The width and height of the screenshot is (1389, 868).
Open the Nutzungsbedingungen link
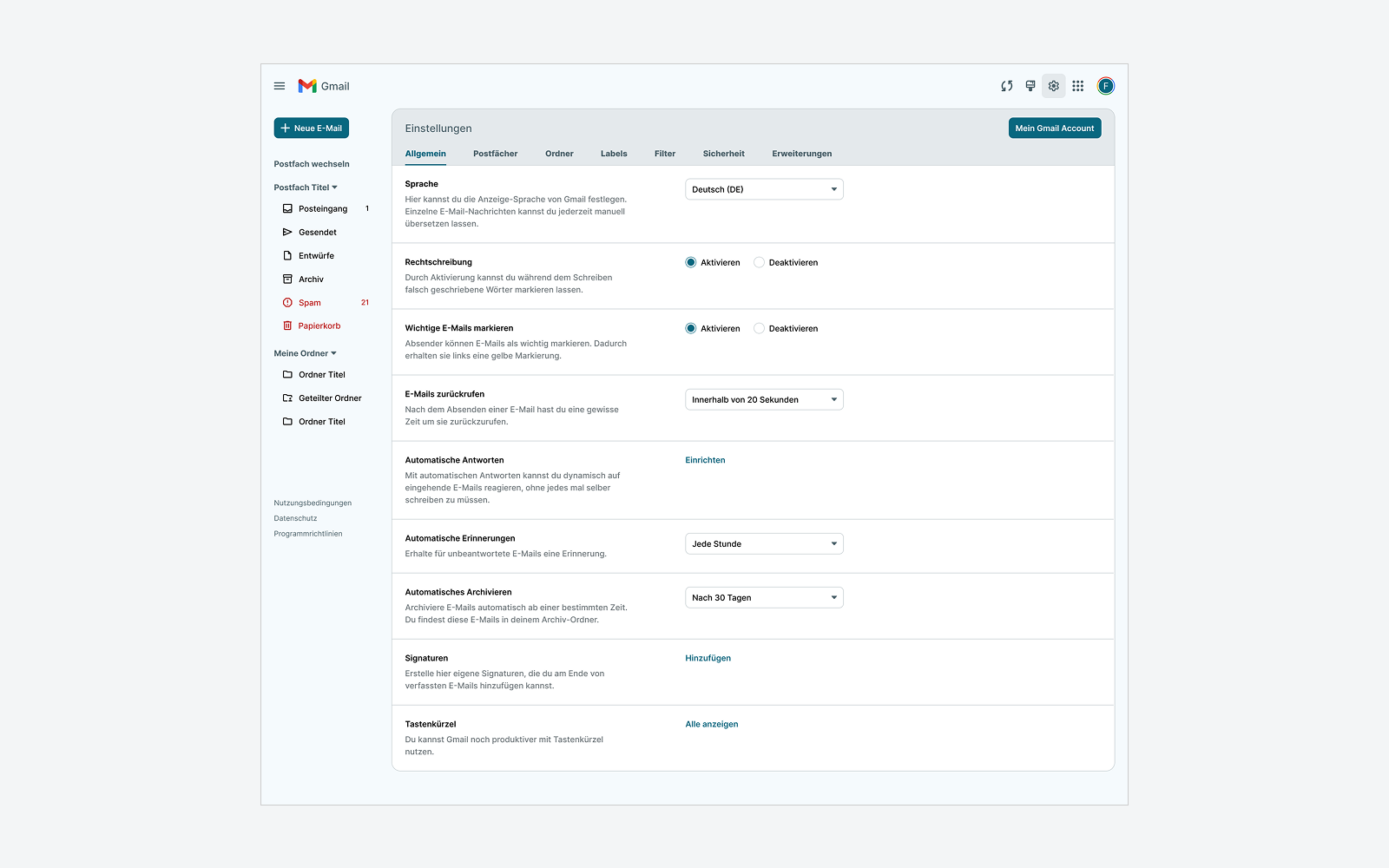pos(313,503)
